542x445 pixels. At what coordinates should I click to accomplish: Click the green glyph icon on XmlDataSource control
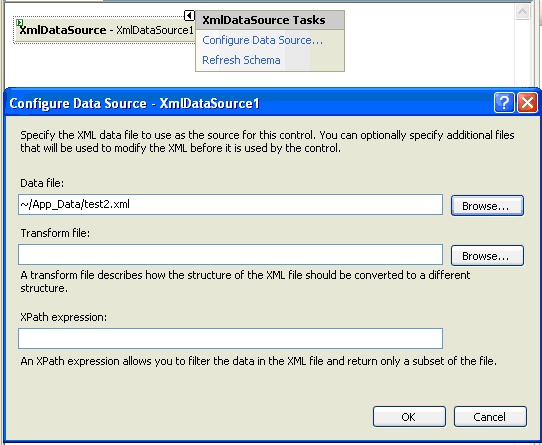click(20, 22)
